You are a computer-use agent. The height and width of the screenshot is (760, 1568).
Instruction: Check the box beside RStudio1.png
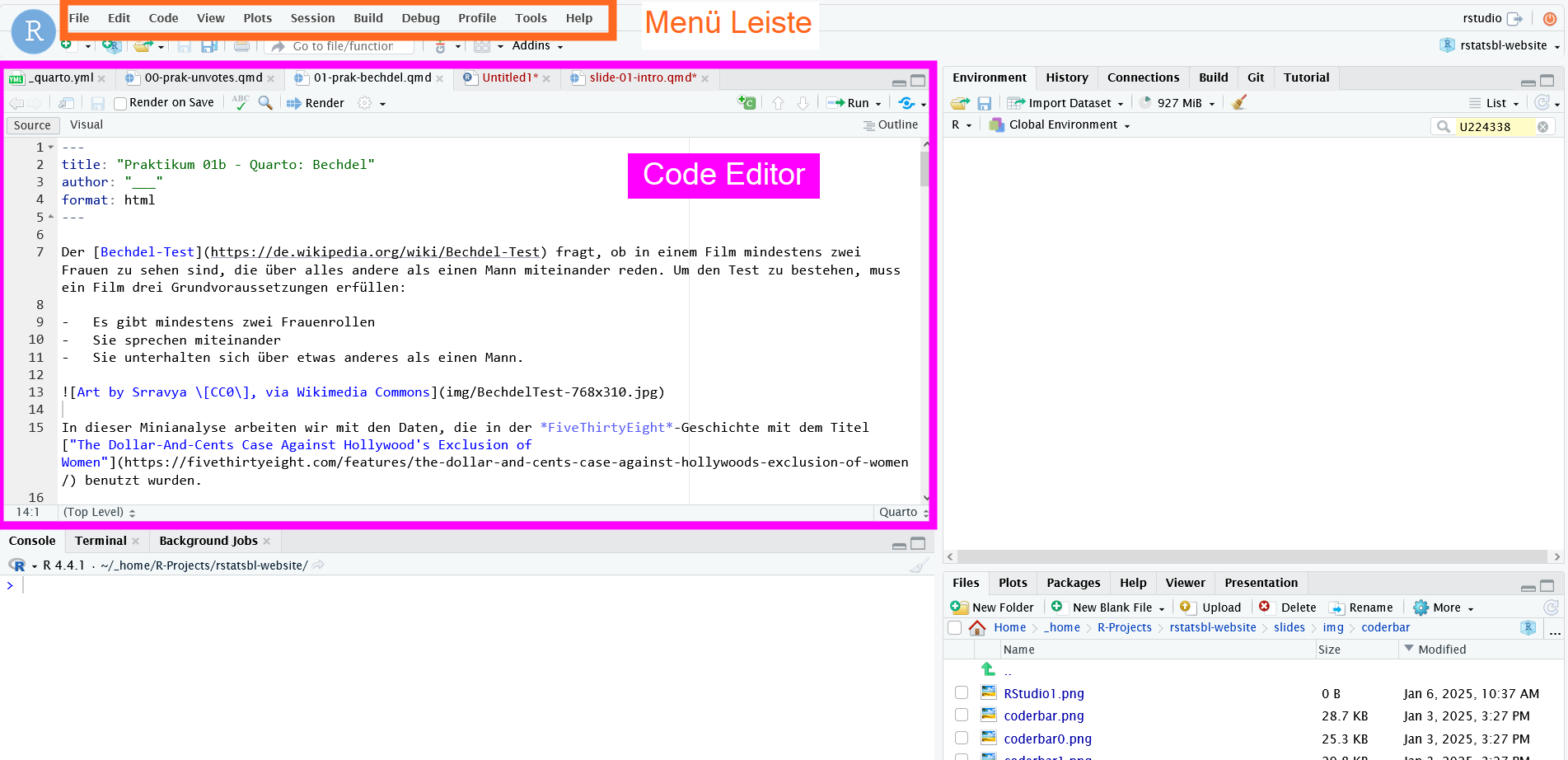[x=961, y=693]
